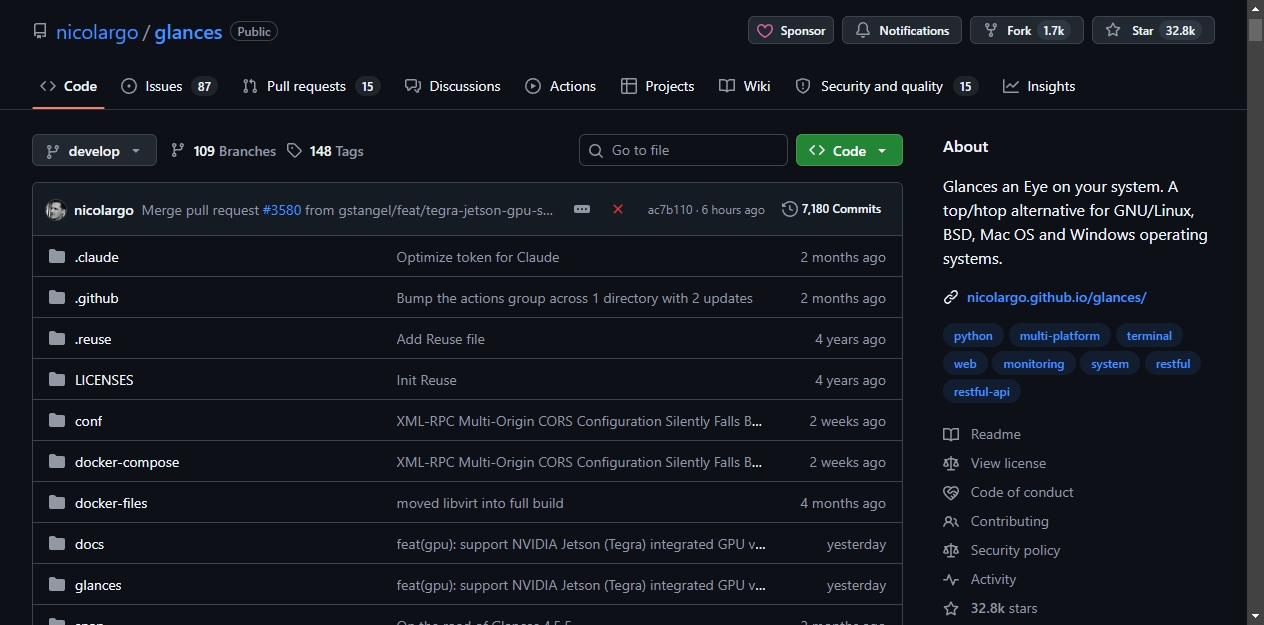This screenshot has width=1264, height=625.
Task: Open pull request #3580 link
Action: [x=282, y=210]
